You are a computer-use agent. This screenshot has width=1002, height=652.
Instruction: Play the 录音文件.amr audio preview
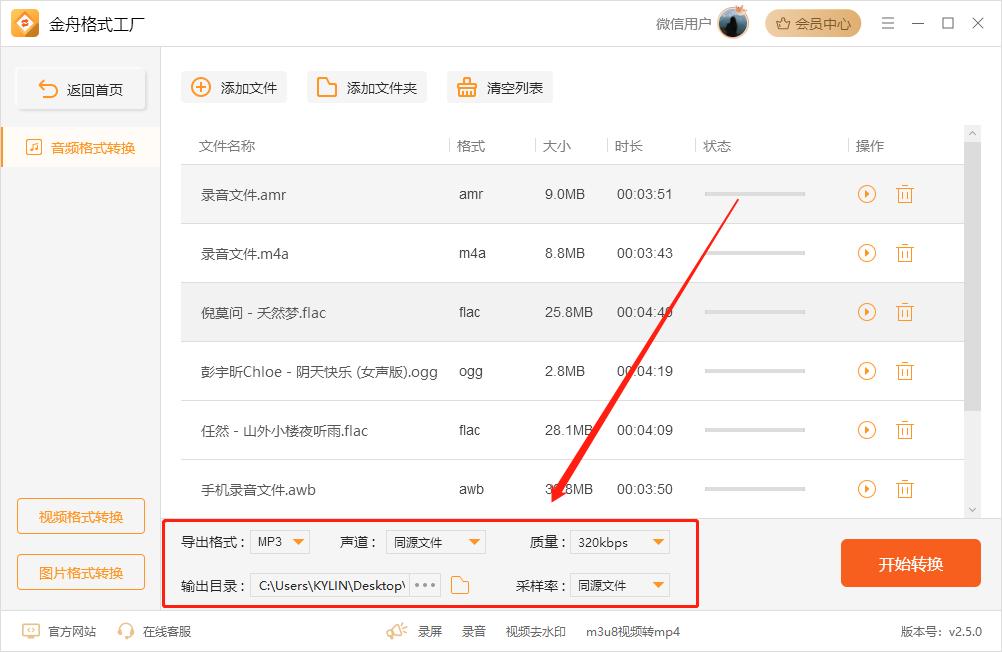point(865,194)
